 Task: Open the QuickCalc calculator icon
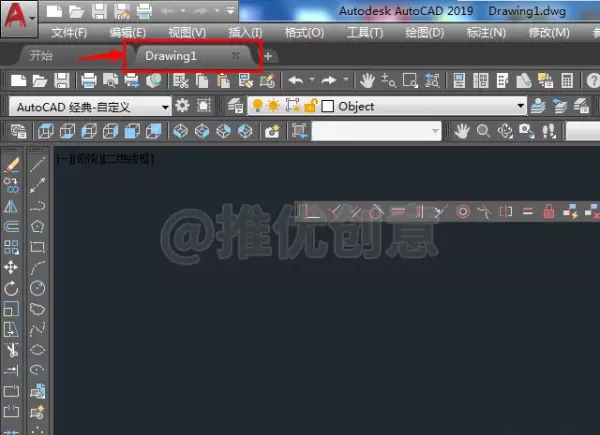pyautogui.click(x=567, y=81)
